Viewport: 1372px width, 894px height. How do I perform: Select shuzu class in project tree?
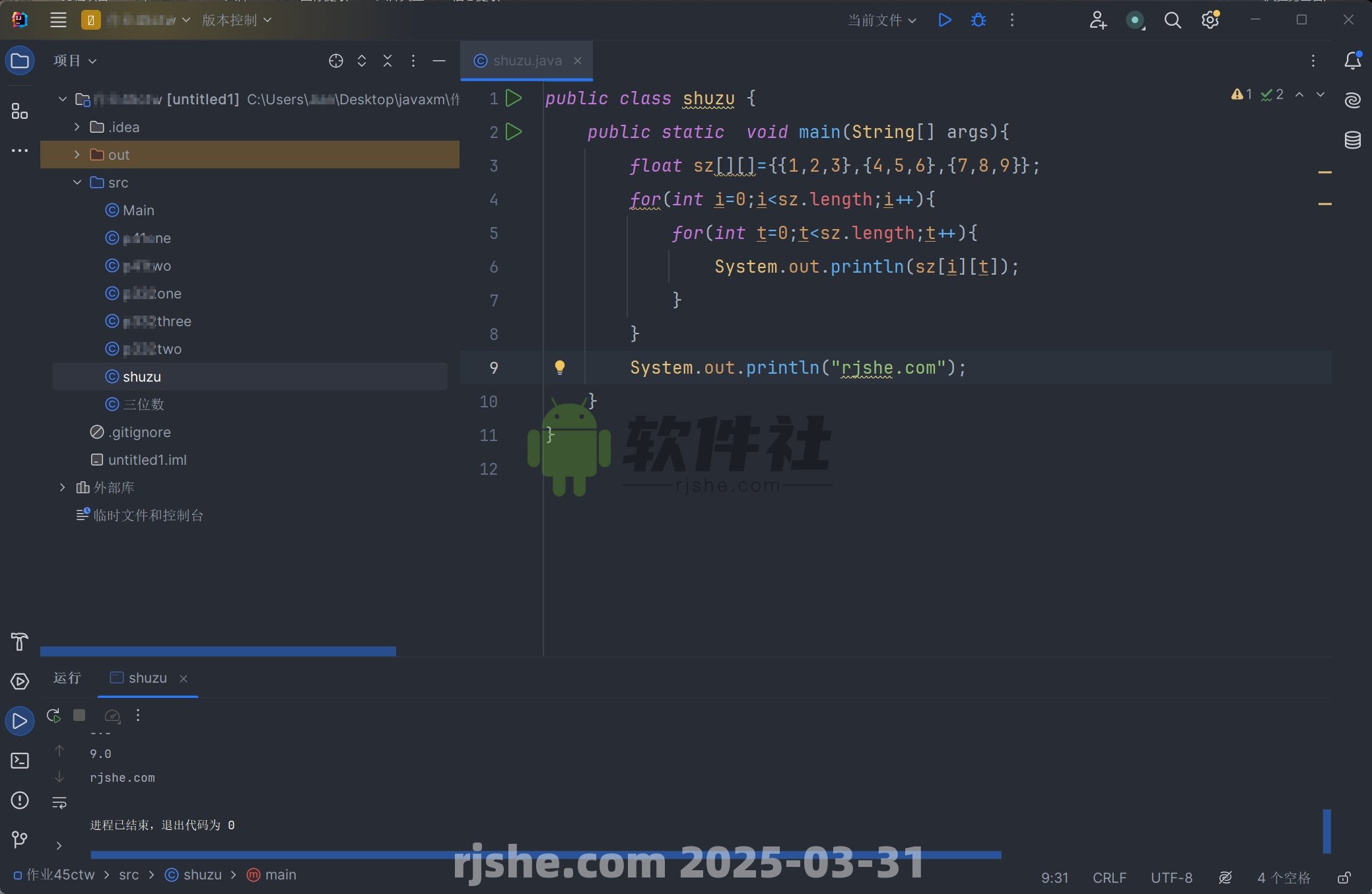pyautogui.click(x=250, y=376)
